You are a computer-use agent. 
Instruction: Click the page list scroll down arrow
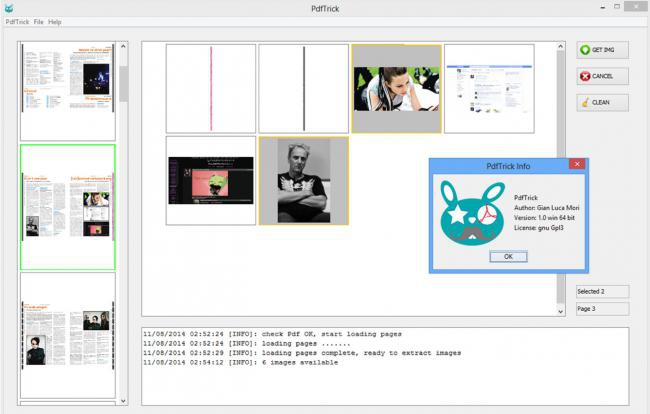tap(123, 401)
